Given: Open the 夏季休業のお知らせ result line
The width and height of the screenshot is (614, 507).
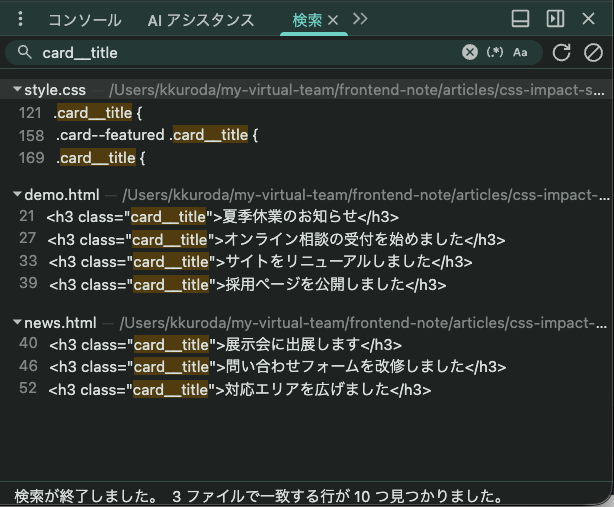Looking at the screenshot, I should click(x=307, y=217).
